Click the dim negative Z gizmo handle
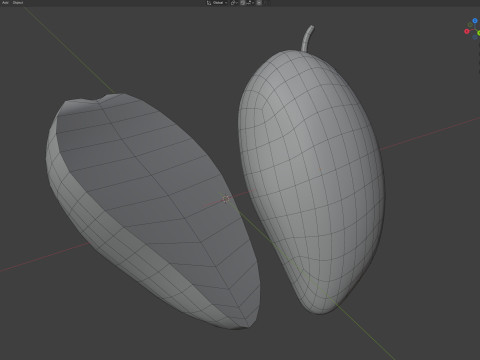Screen dimensions: 480x360 pyautogui.click(x=475, y=37)
